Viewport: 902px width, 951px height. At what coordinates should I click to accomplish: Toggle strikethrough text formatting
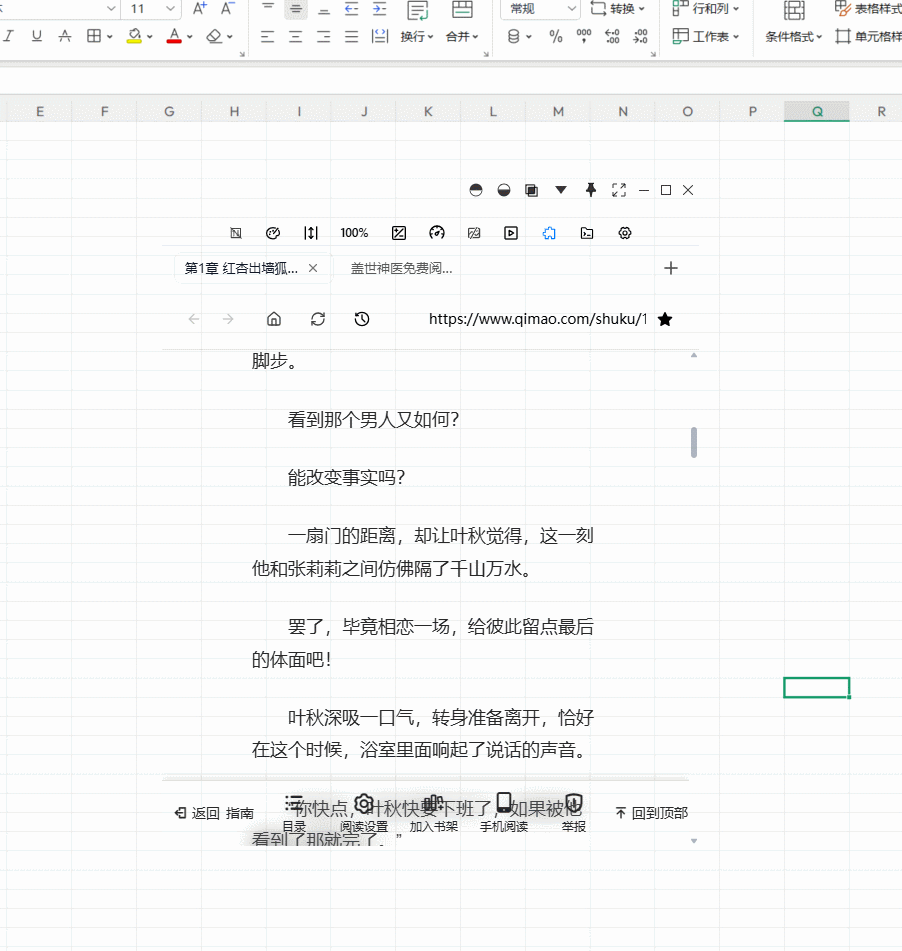point(65,36)
